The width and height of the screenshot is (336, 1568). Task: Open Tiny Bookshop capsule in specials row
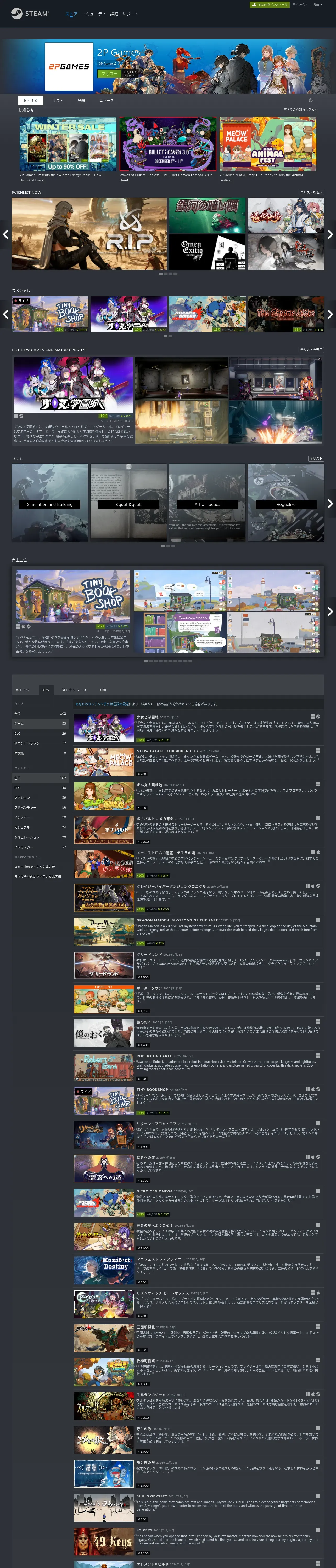coord(50,314)
